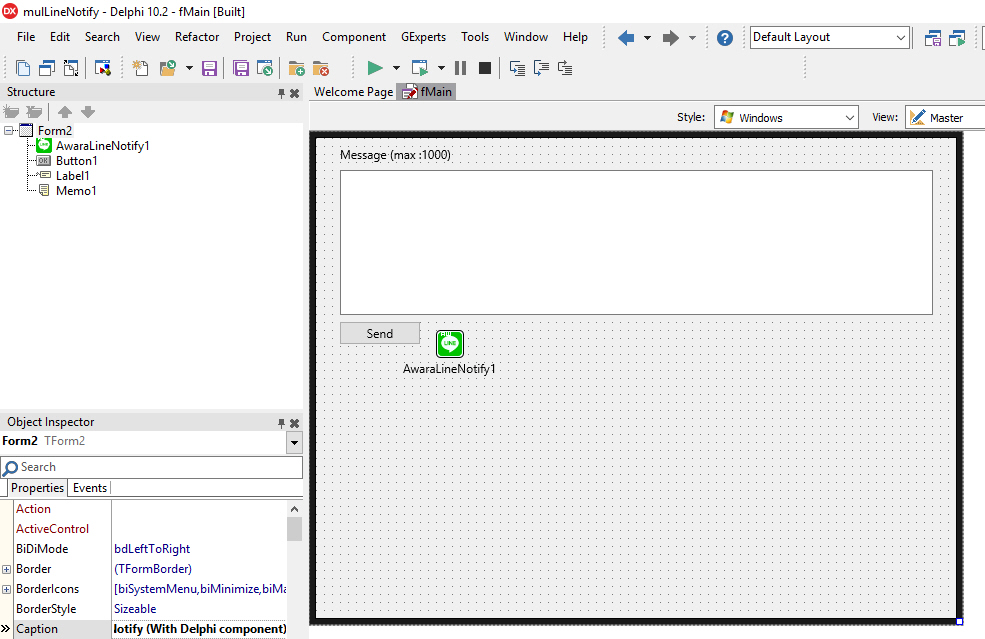The width and height of the screenshot is (985, 639).
Task: Open Help via question mark icon
Action: point(725,38)
